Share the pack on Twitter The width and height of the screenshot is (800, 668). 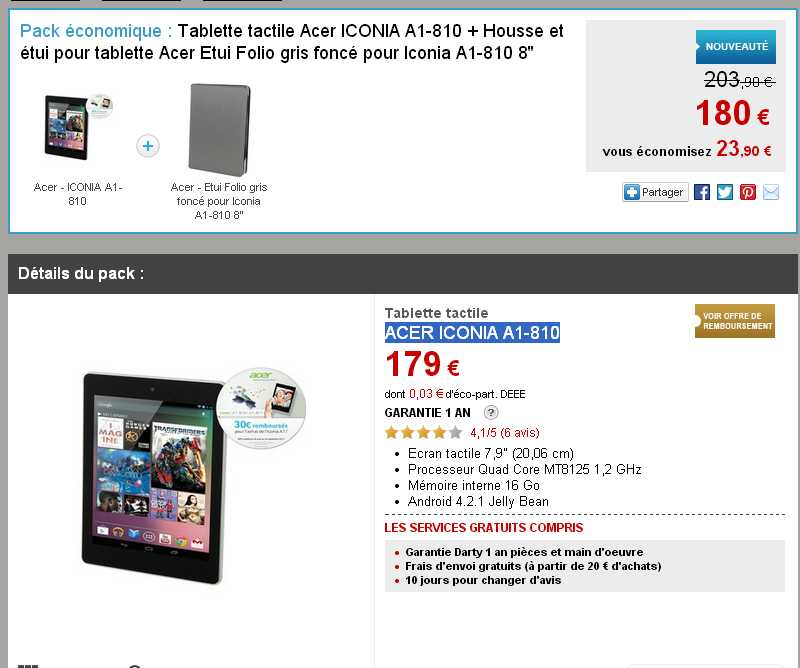pos(724,192)
